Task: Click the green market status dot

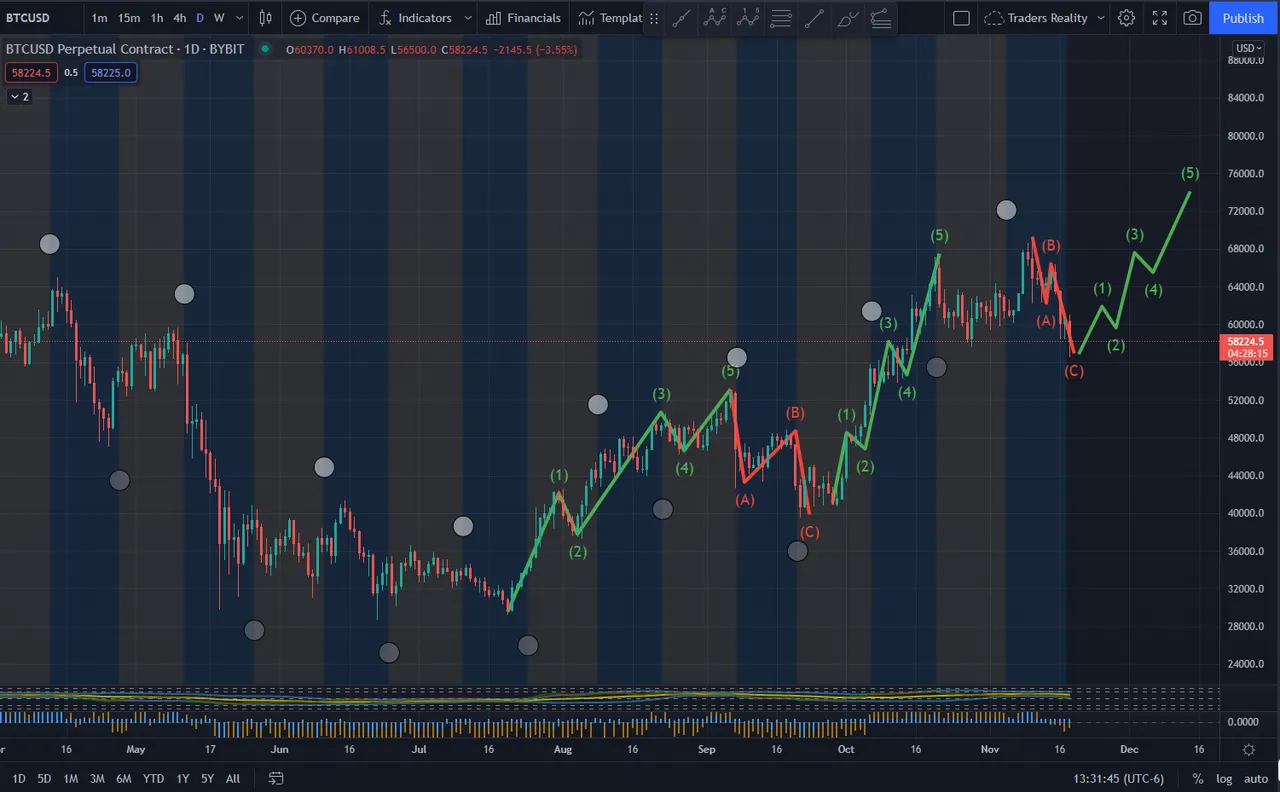Action: [265, 49]
